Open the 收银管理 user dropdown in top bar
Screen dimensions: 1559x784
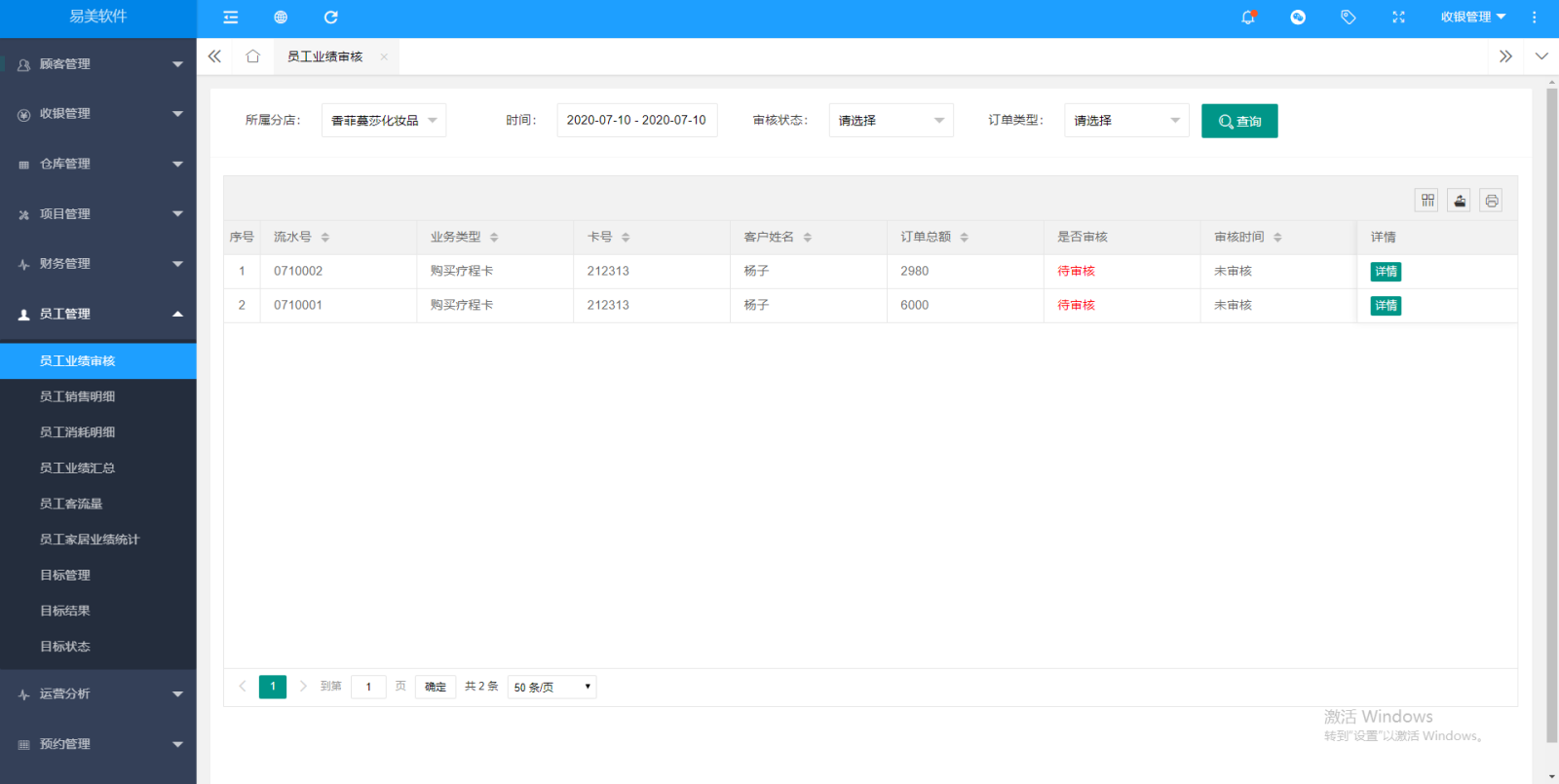(x=1473, y=18)
